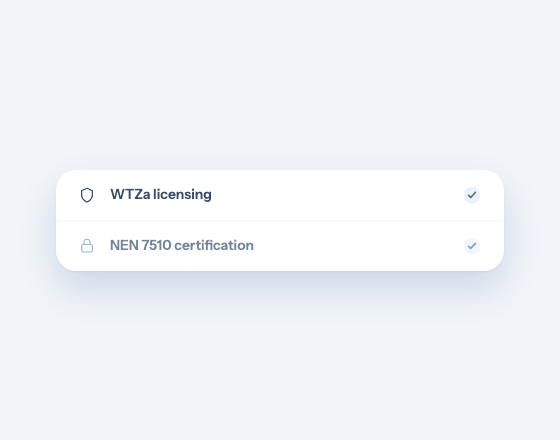Expand the NEN 7510 certification row
Viewport: 560px width, 440px height.
point(280,246)
